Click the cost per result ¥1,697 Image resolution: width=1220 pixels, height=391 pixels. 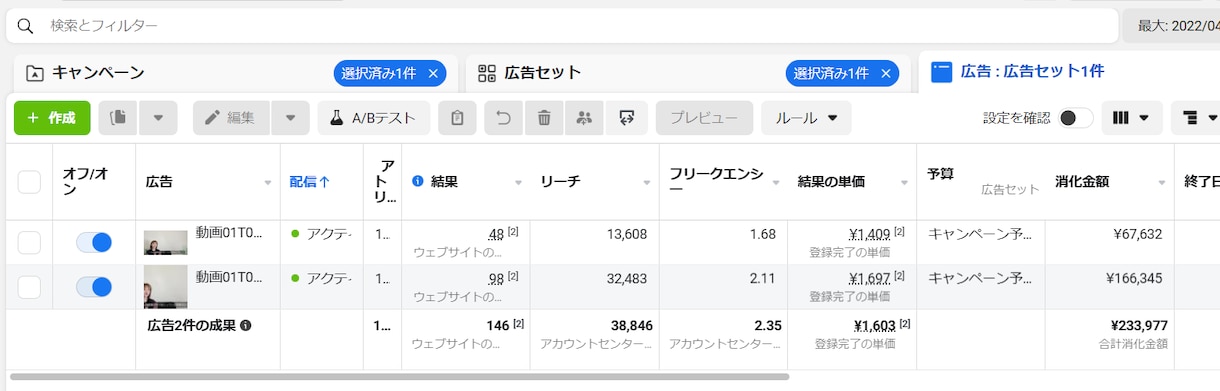pyautogui.click(x=869, y=278)
